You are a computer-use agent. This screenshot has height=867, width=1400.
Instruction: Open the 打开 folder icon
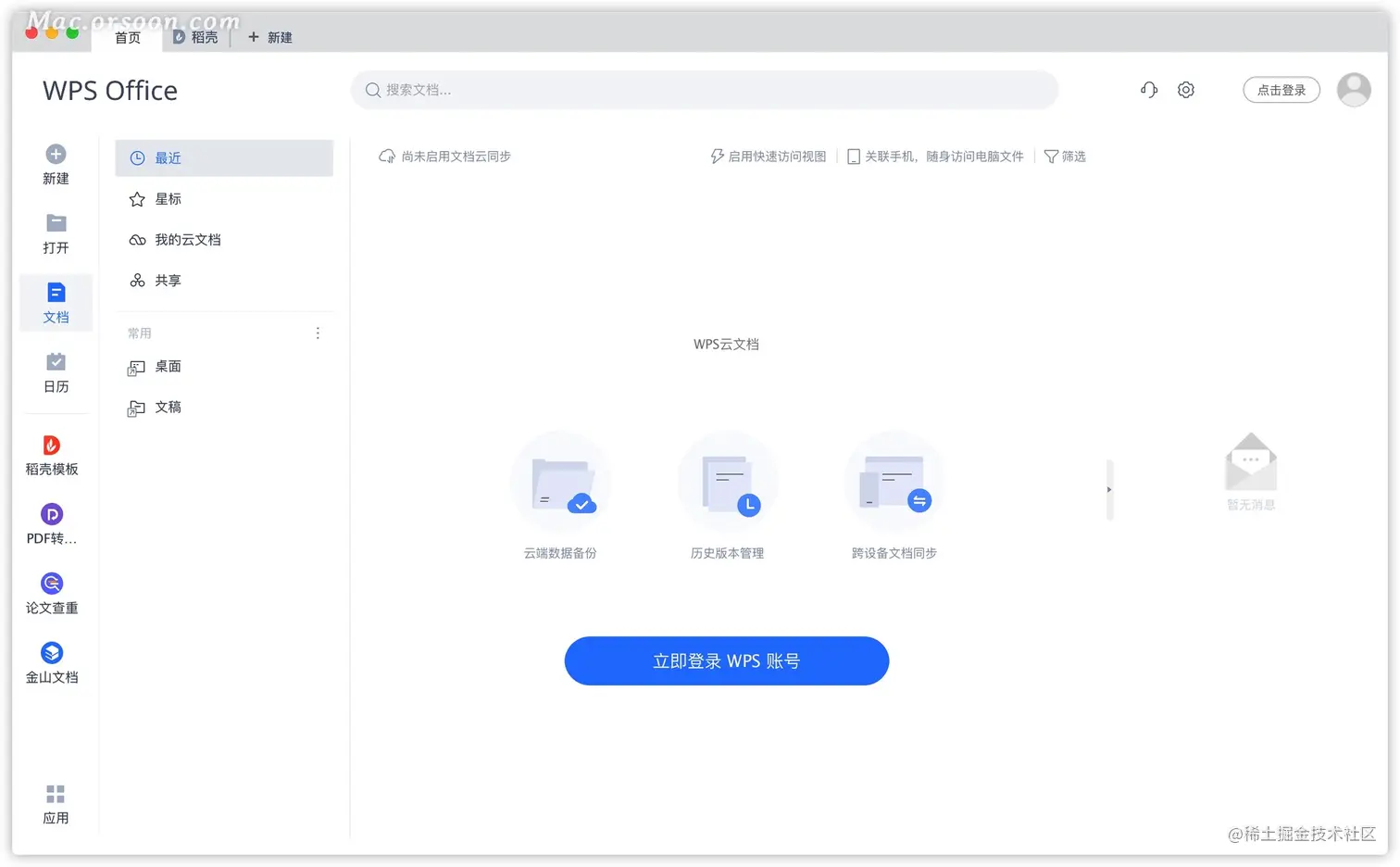[x=56, y=223]
